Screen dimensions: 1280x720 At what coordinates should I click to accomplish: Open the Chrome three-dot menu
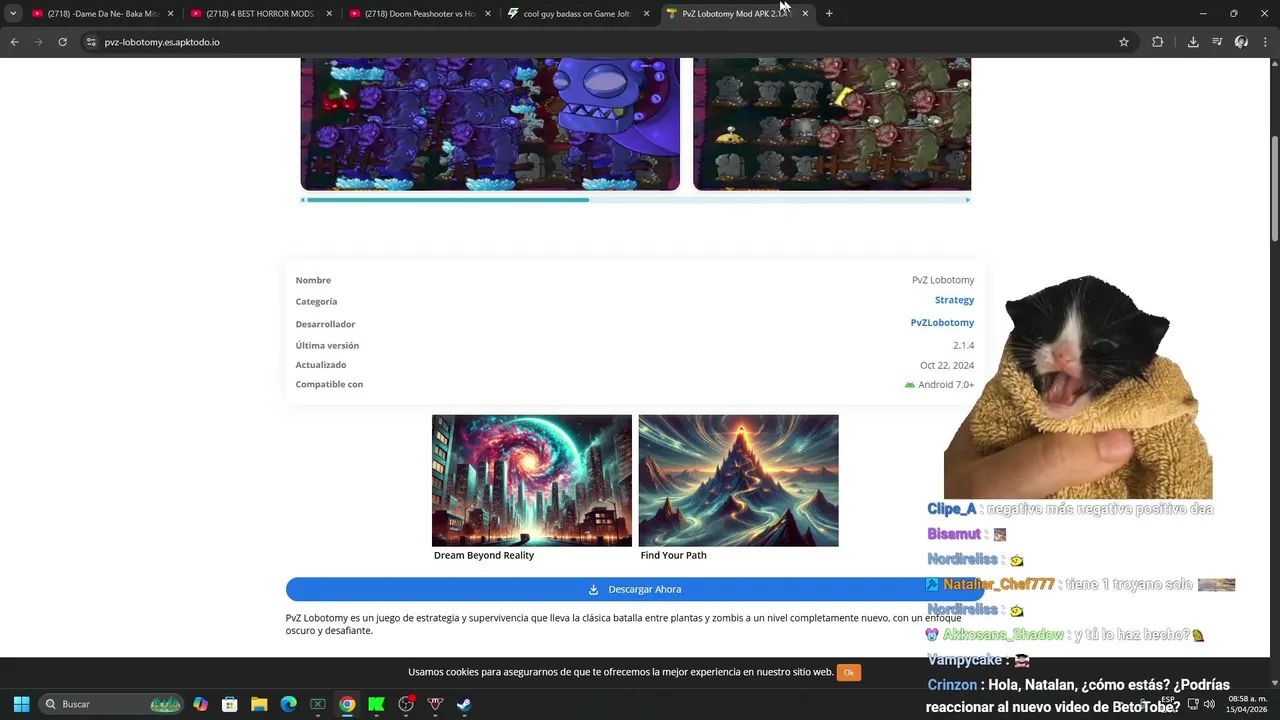click(x=1265, y=42)
